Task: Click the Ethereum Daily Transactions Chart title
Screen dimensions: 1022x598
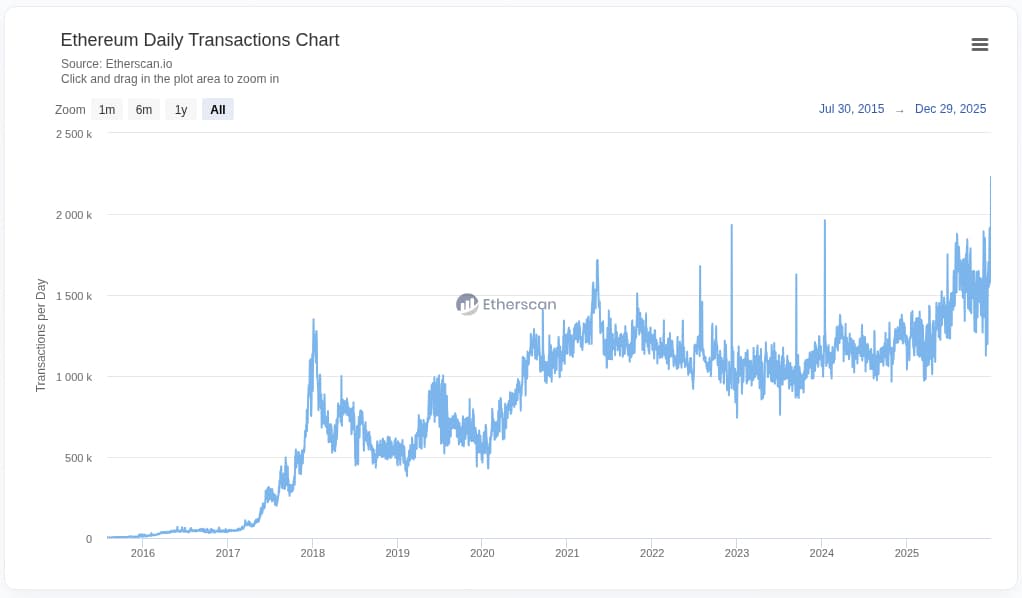Action: point(199,40)
